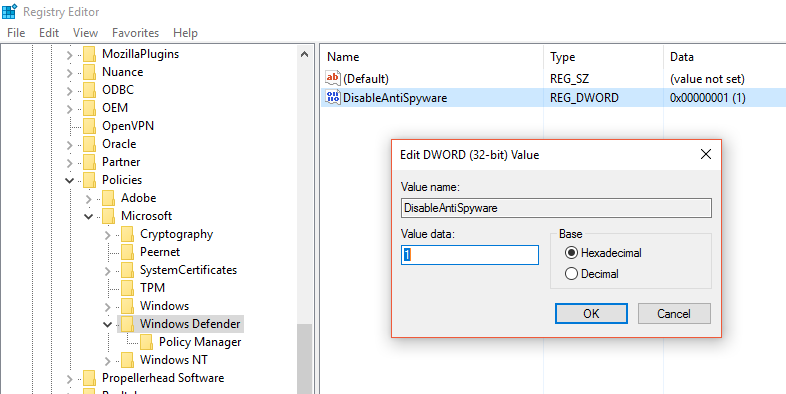Click the Registry Editor app icon

click(9, 11)
